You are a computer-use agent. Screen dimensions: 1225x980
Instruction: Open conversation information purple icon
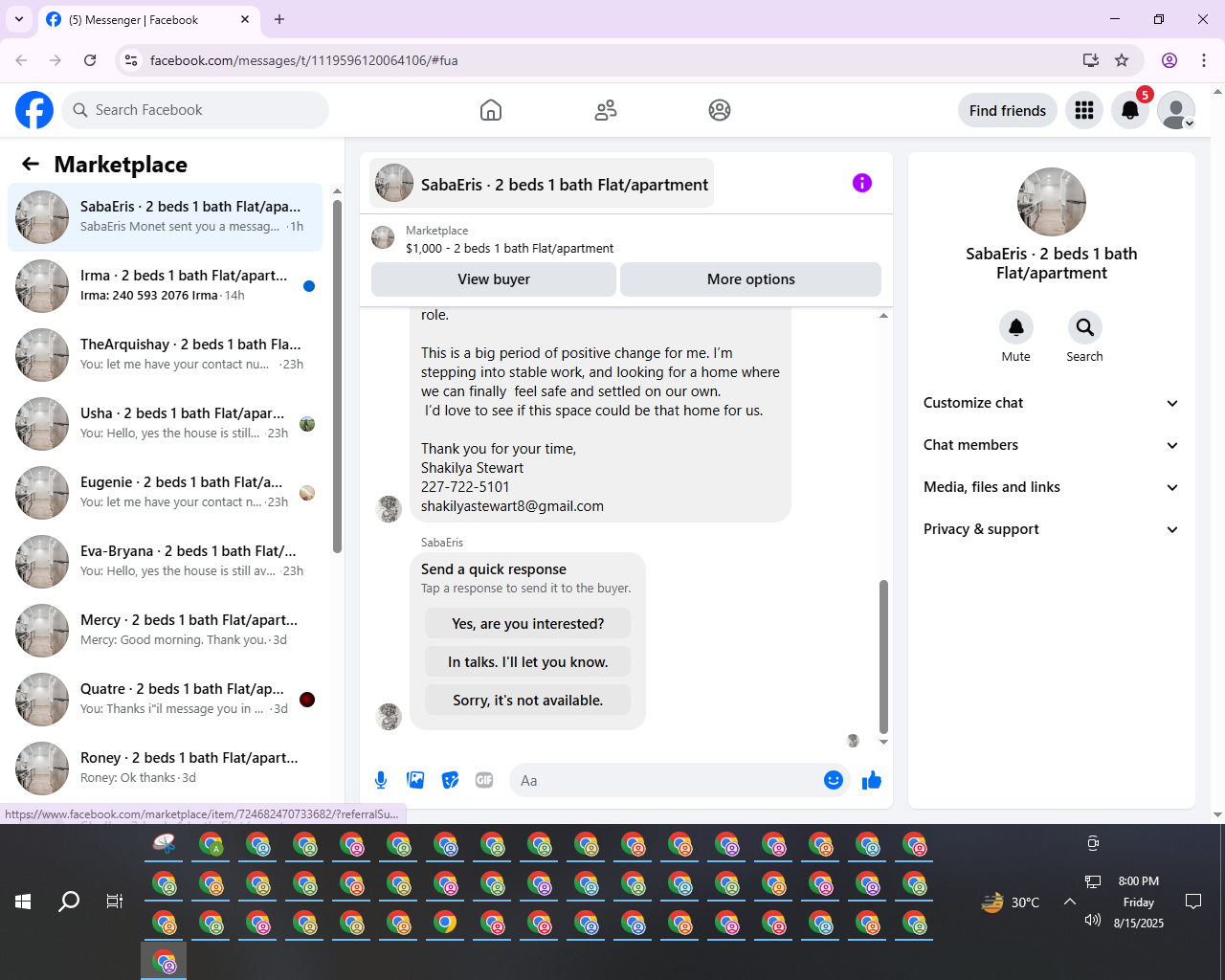point(862,183)
